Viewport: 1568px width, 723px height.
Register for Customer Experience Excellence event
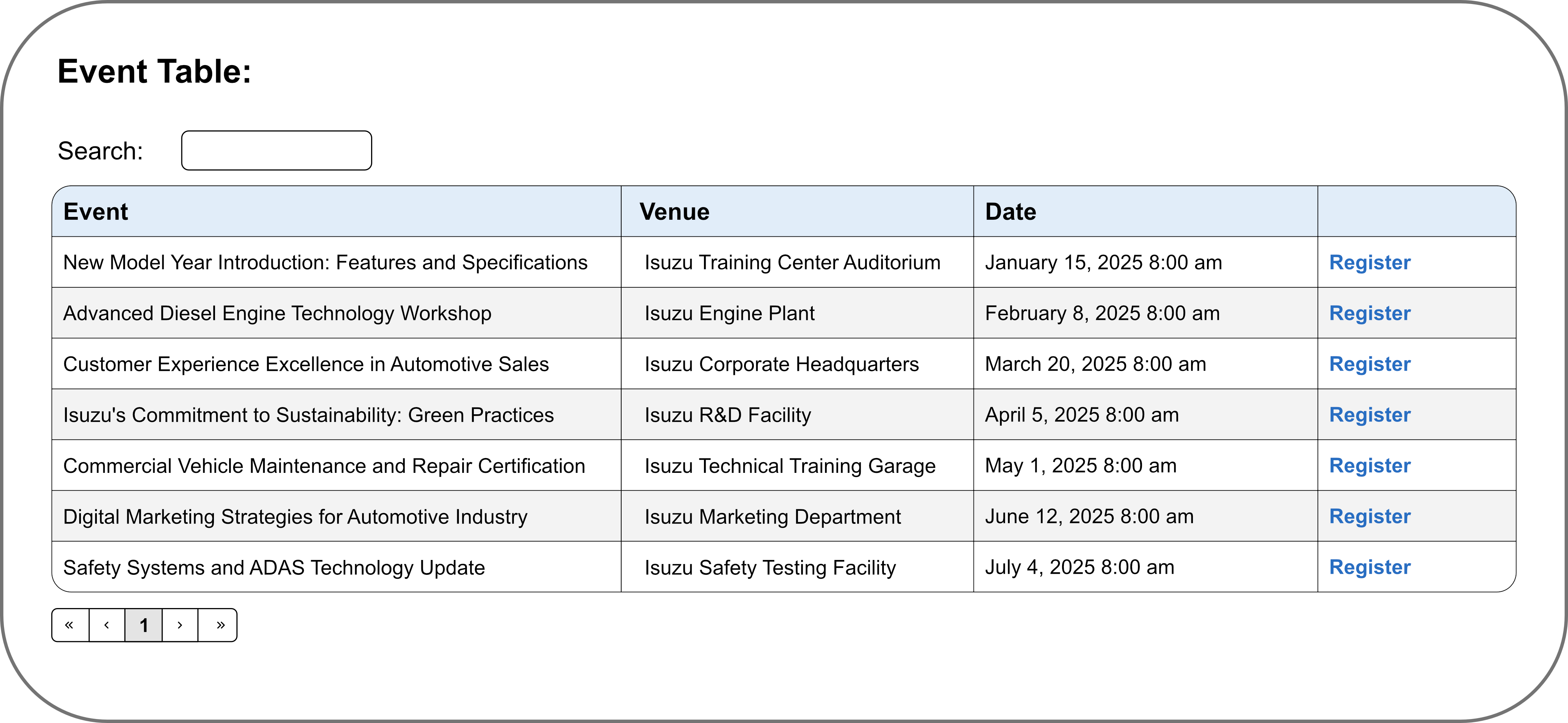pos(1370,364)
